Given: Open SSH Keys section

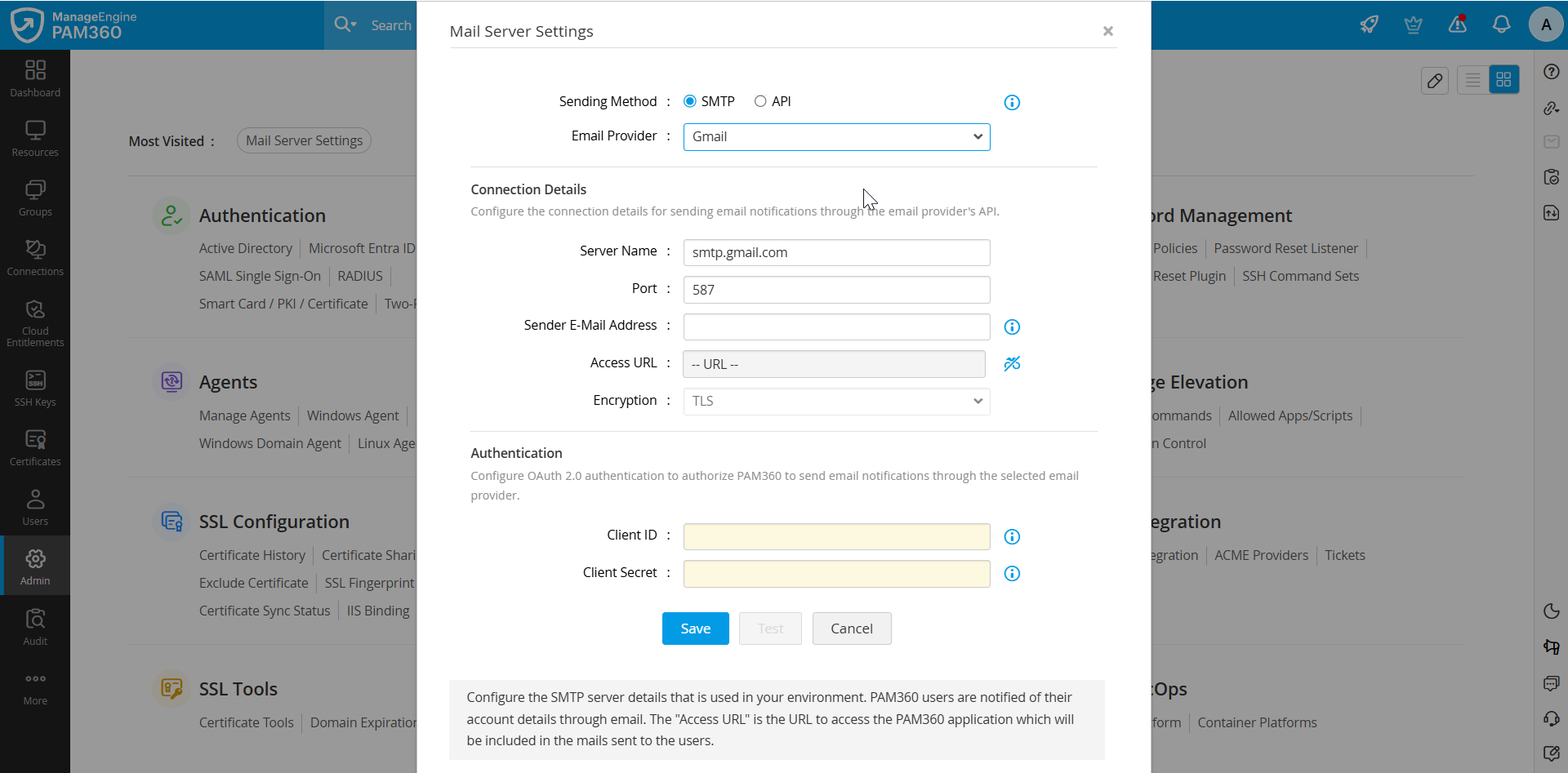Looking at the screenshot, I should click(x=35, y=389).
